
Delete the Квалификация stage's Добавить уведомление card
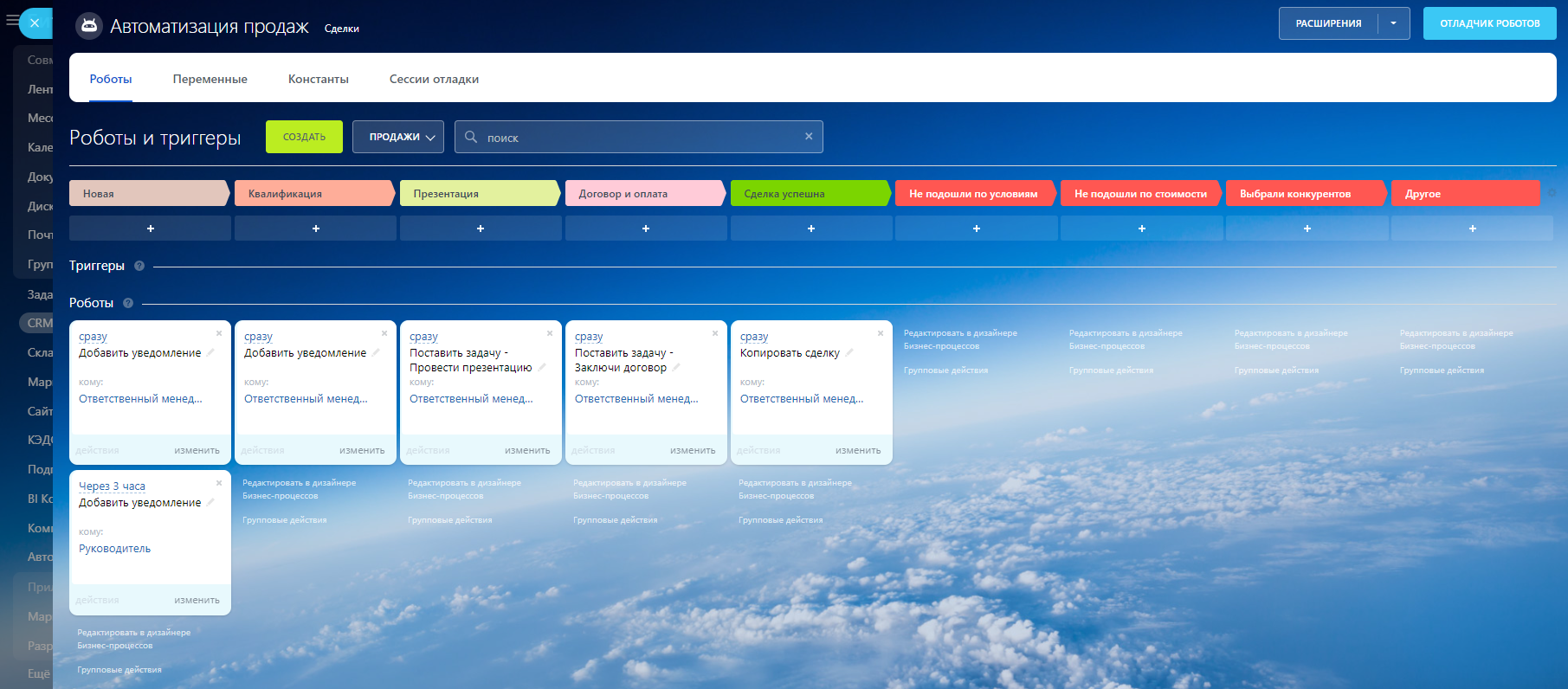click(x=384, y=333)
